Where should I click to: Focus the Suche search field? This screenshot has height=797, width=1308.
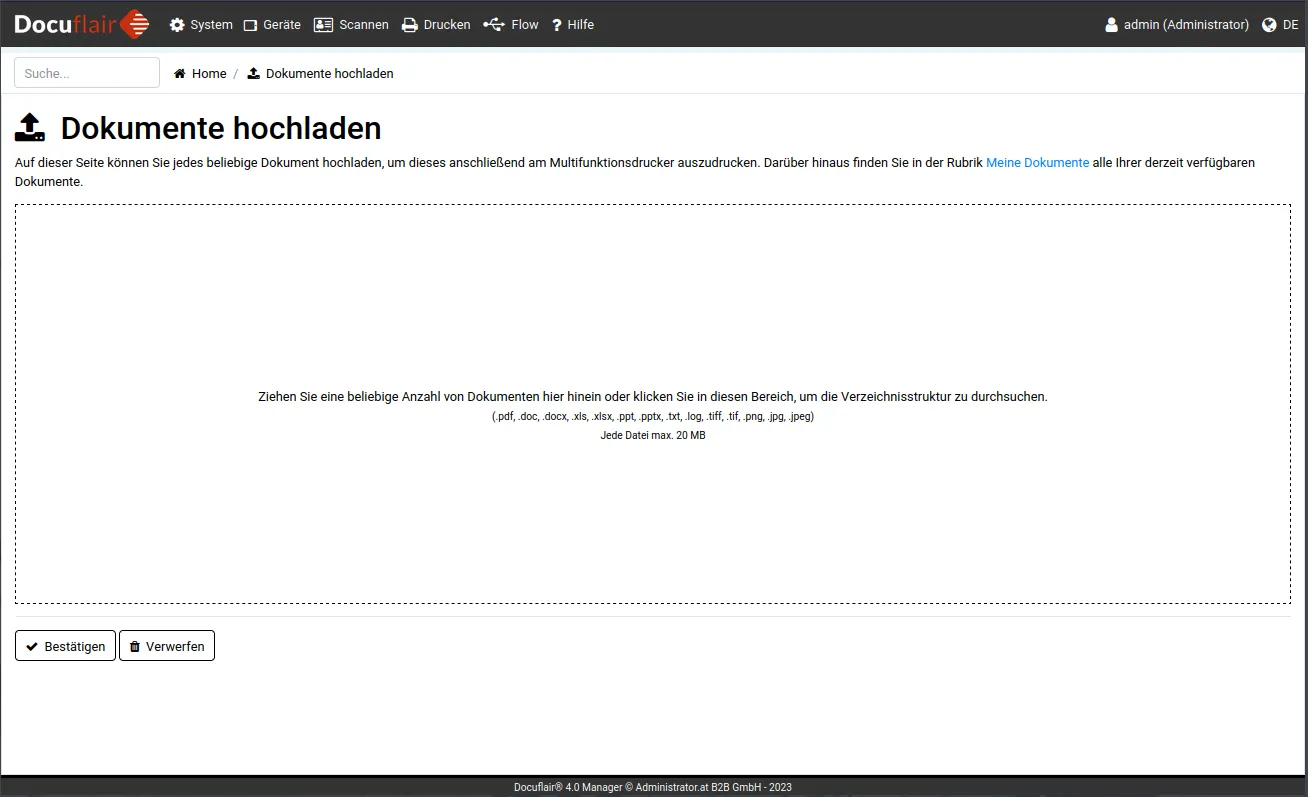(87, 73)
